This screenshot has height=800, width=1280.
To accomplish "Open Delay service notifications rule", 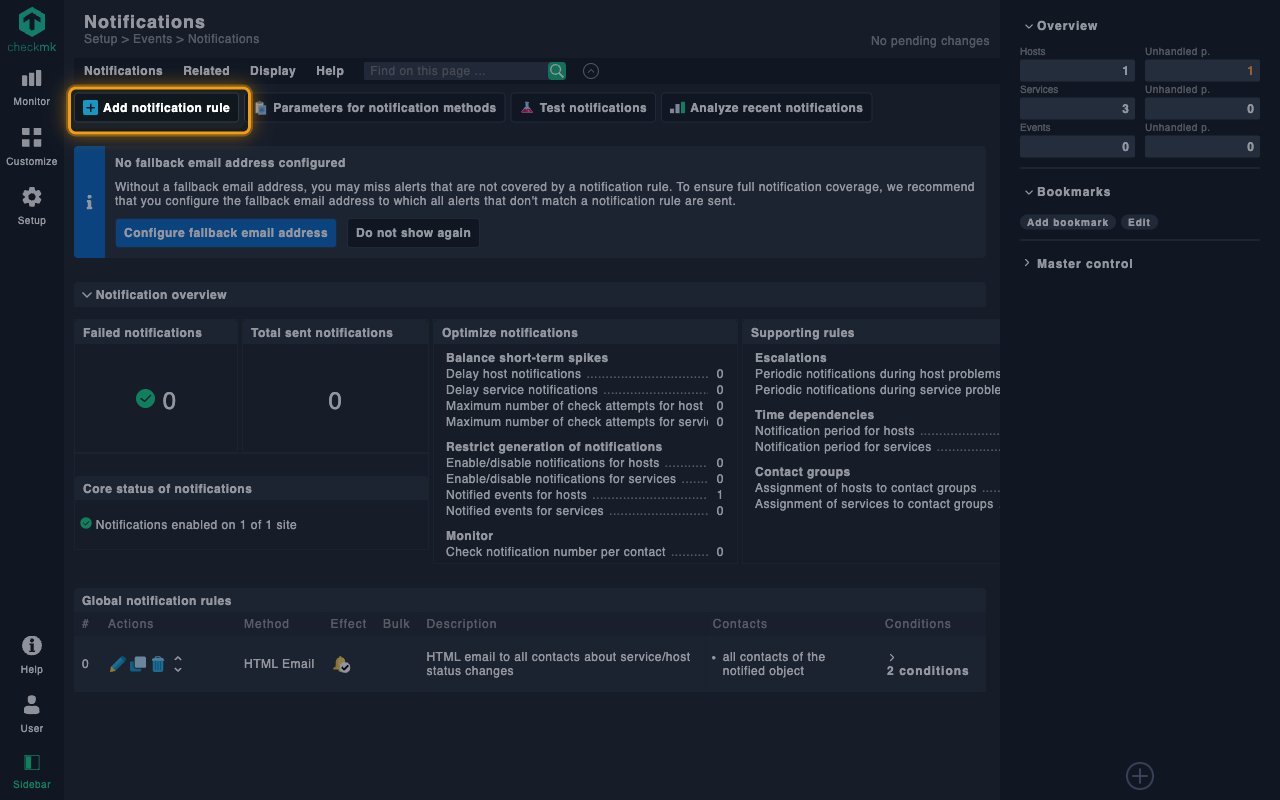I will pyautogui.click(x=522, y=390).
